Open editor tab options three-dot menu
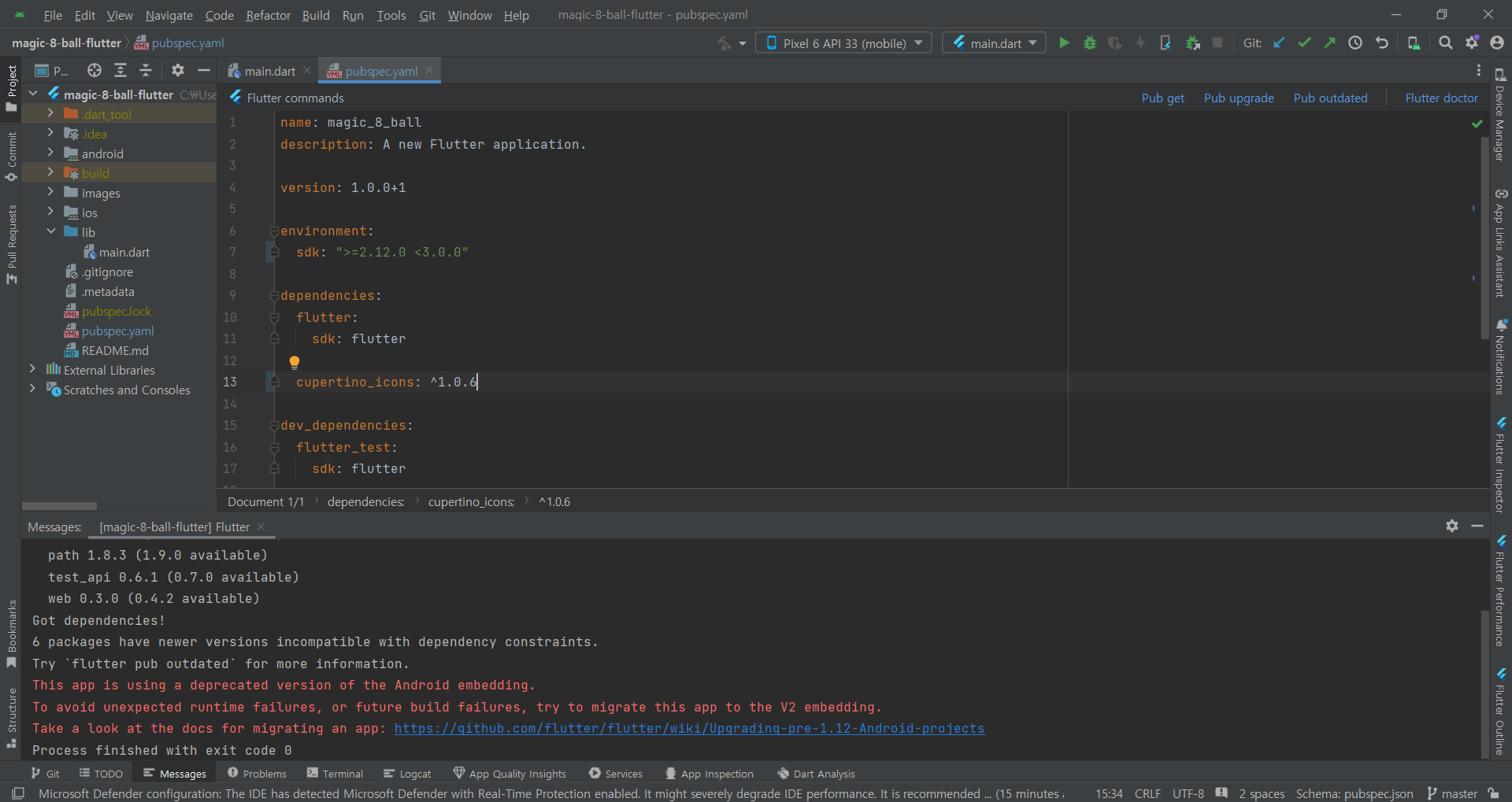This screenshot has width=1512, height=802. click(1479, 70)
